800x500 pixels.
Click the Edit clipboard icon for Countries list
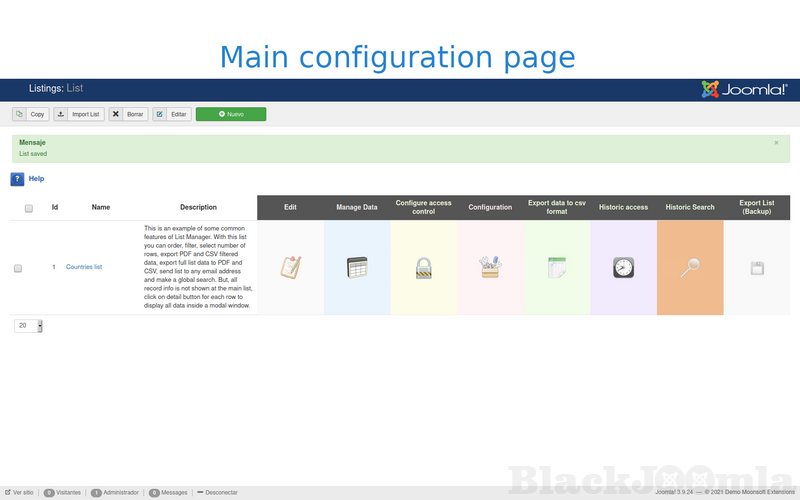click(x=290, y=267)
